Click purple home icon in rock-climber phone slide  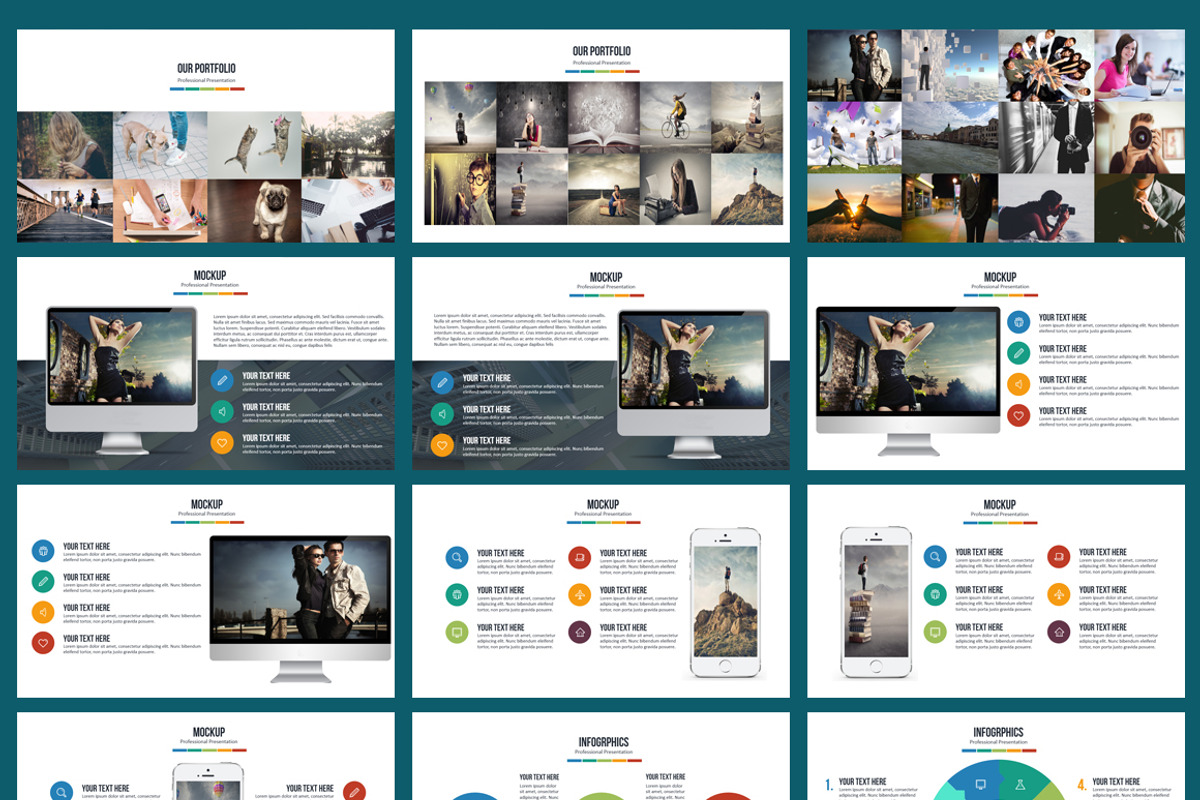[580, 632]
